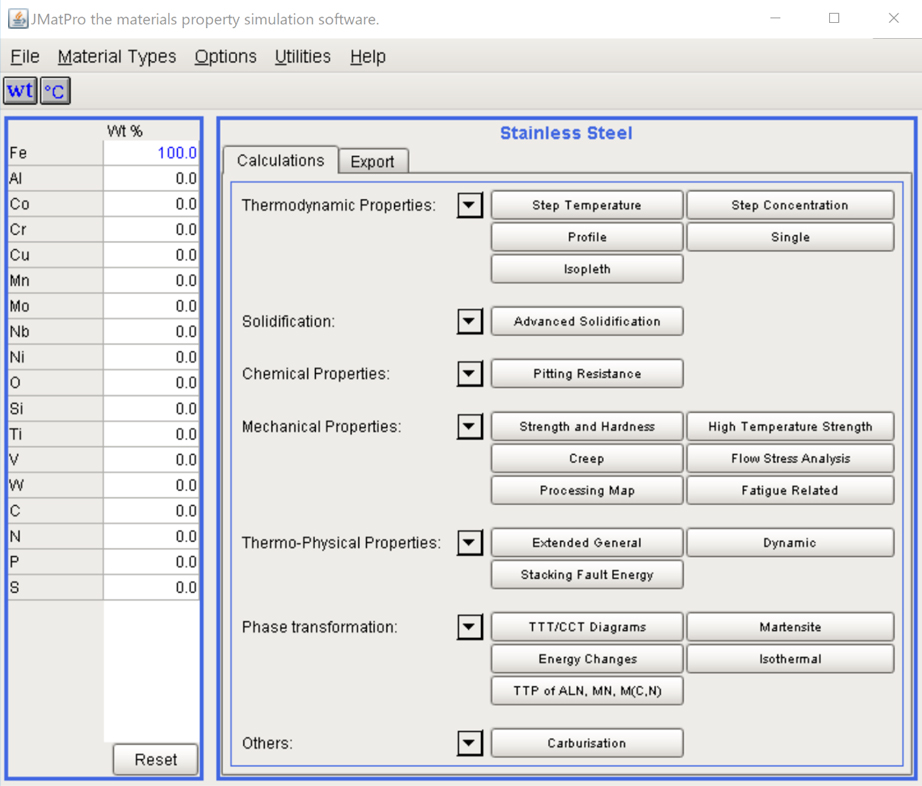922x786 pixels.
Task: Click the Carburisation button
Action: (x=587, y=742)
